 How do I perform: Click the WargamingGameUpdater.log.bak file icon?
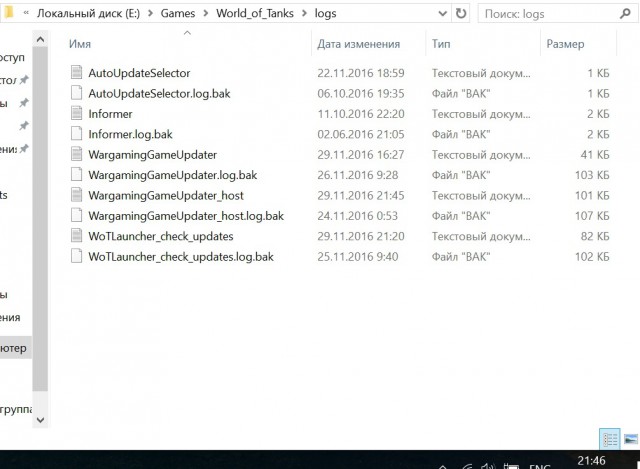pyautogui.click(x=76, y=175)
